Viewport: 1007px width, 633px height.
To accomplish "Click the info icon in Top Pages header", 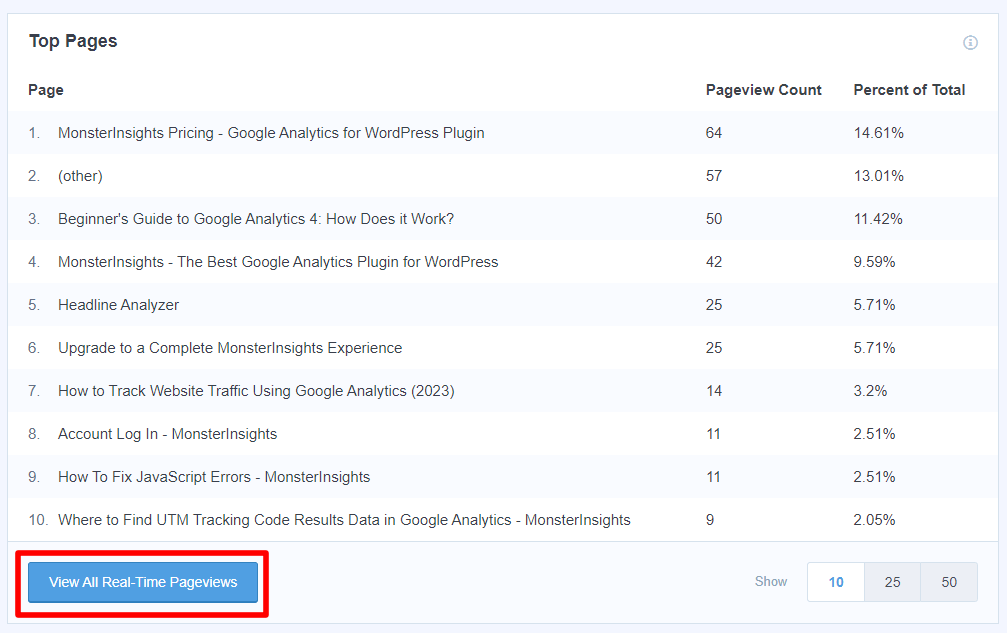I will 970,42.
